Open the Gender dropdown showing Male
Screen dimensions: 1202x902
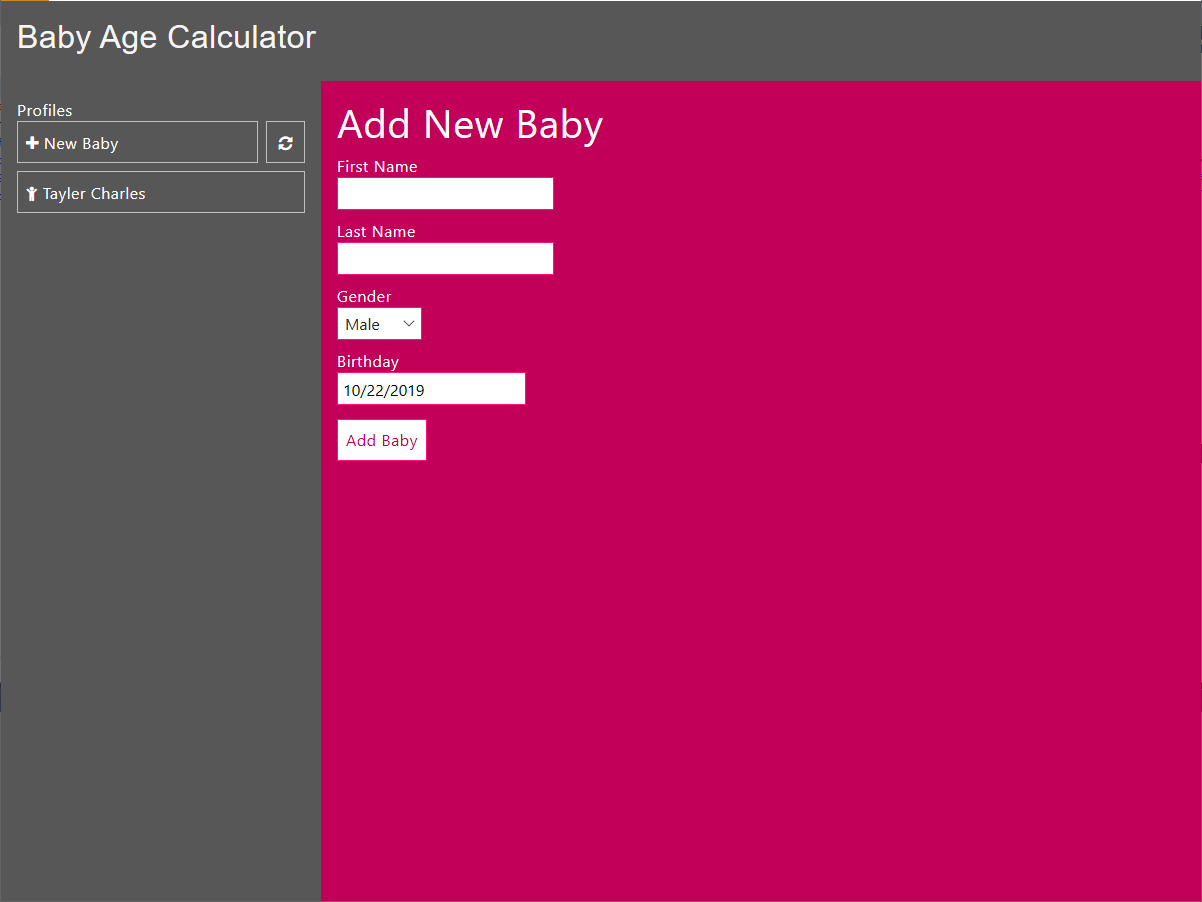[379, 324]
